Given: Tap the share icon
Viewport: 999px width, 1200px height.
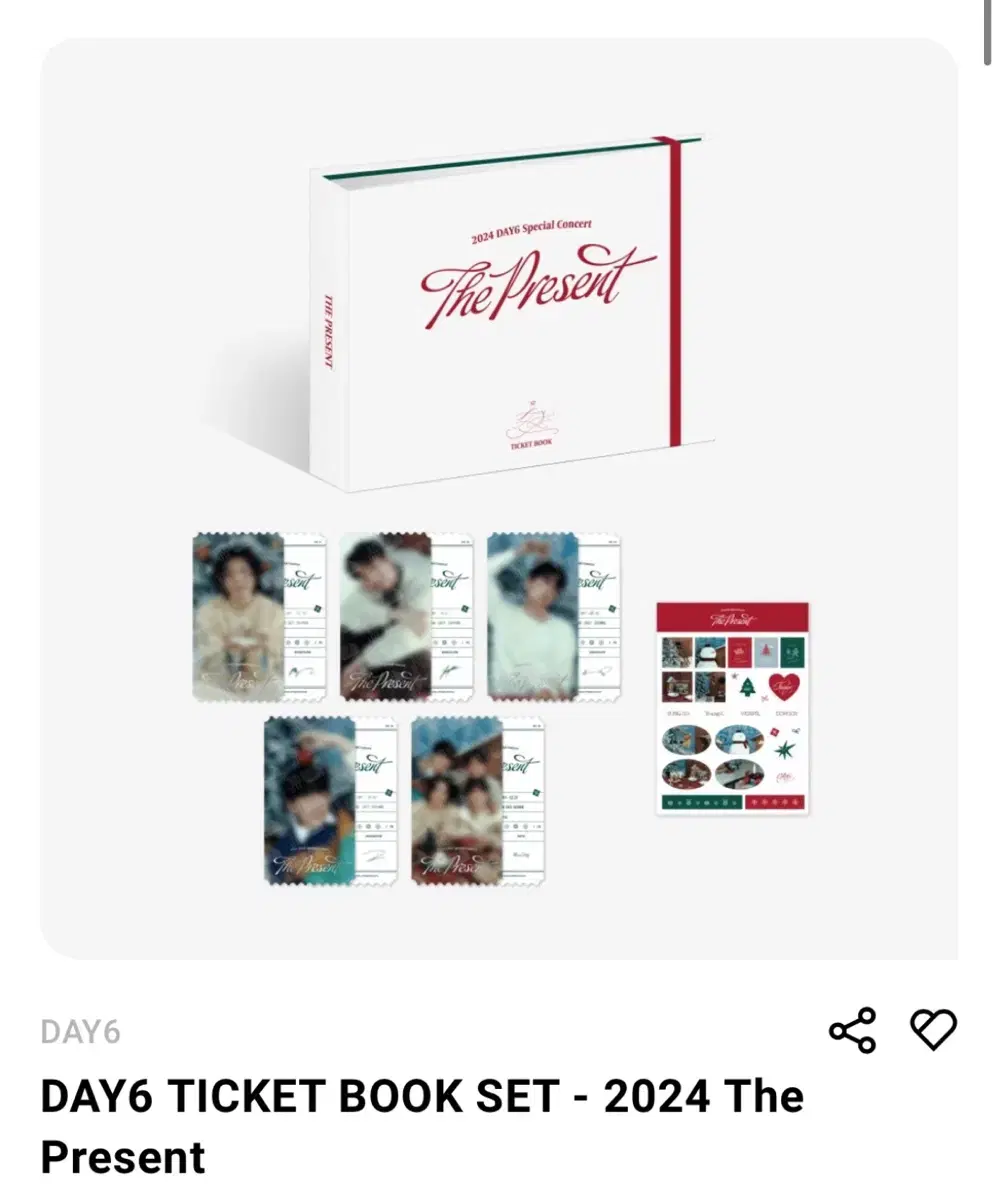Looking at the screenshot, I should tap(852, 1030).
